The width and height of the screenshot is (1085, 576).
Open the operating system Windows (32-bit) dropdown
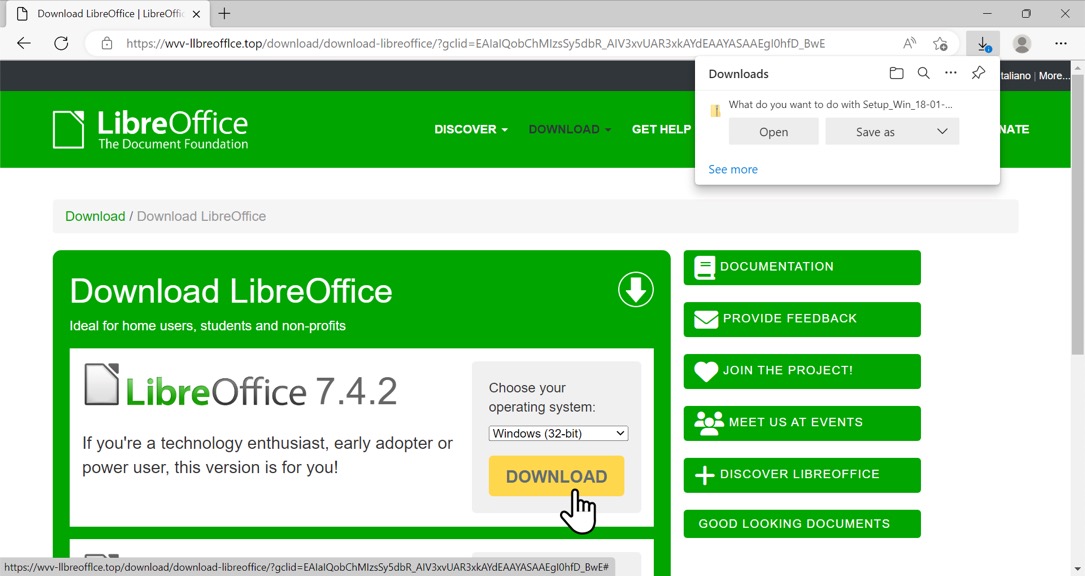(558, 433)
